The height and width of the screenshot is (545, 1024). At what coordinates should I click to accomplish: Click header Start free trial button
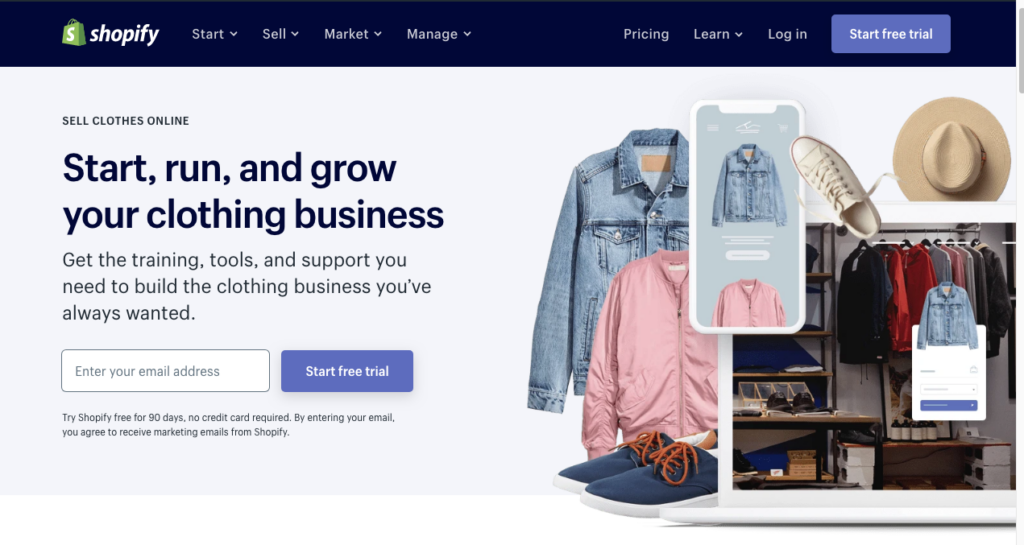891,34
